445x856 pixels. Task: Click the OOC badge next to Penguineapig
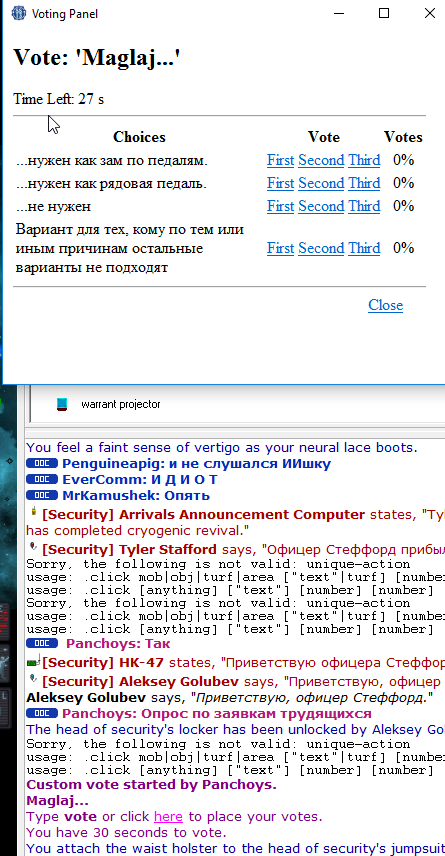pos(42,464)
